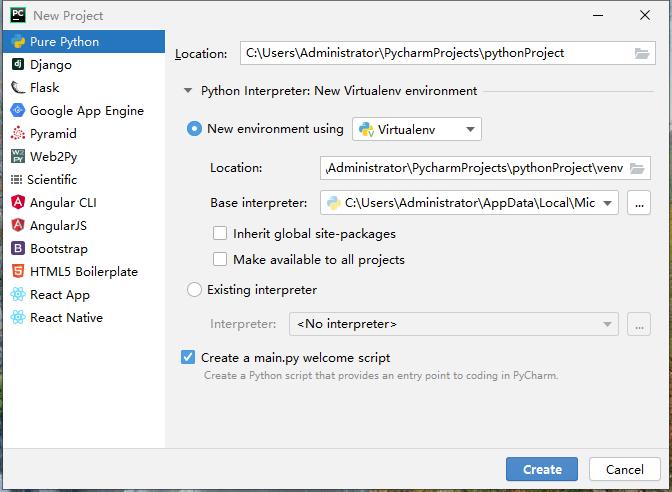Screen dimensions: 672x492
Task: Click Python icon in Base interpreter field
Action: [x=333, y=203]
